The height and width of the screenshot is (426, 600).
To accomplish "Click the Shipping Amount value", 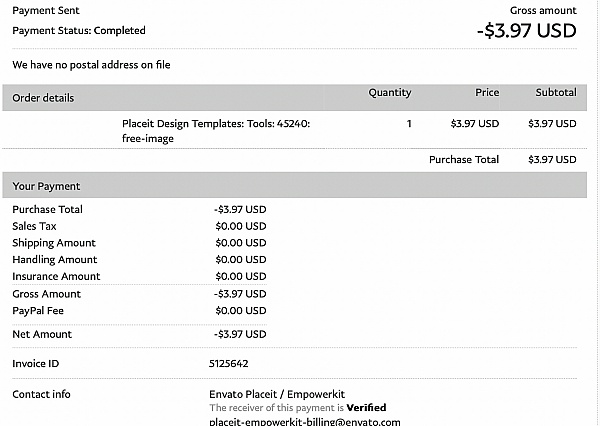I will point(241,243).
